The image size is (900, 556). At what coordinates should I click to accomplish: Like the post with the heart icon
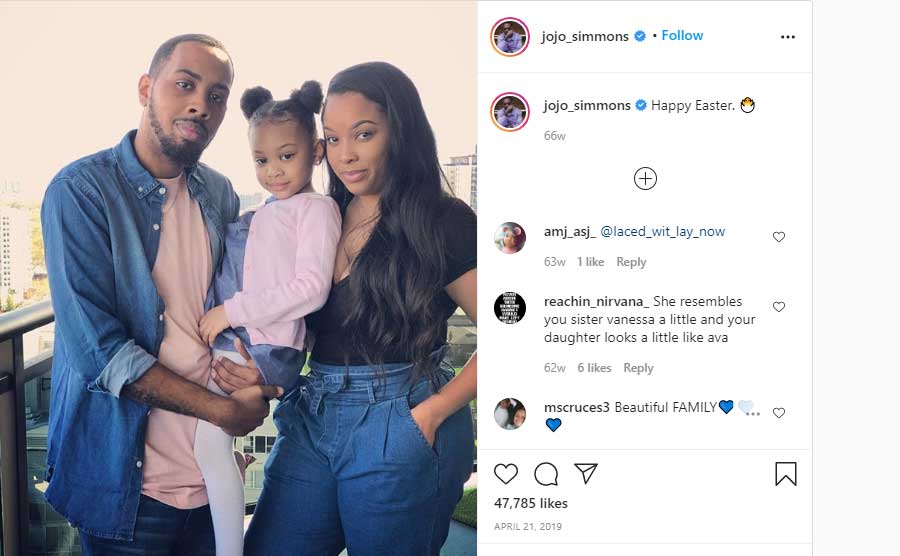(506, 474)
